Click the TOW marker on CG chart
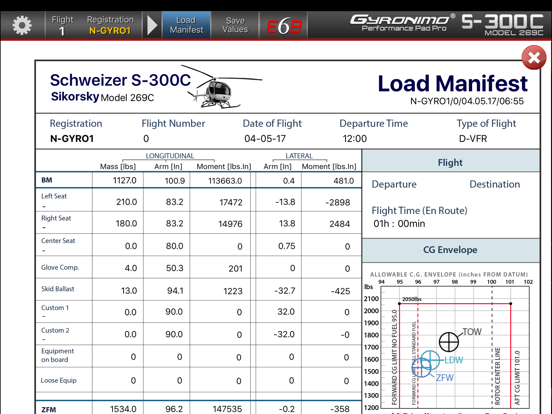The image size is (552, 414). (x=449, y=341)
